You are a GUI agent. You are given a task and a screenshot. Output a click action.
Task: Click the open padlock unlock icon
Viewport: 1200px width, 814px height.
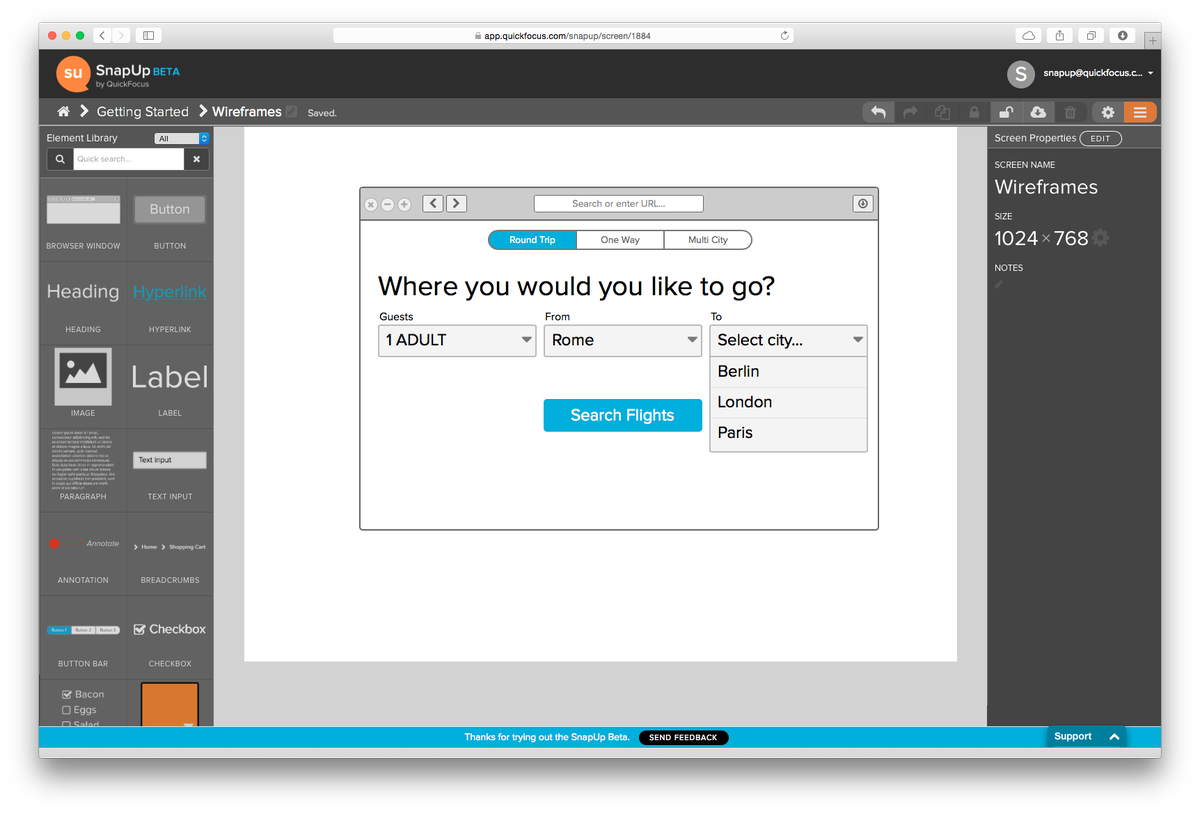[x=1006, y=112]
